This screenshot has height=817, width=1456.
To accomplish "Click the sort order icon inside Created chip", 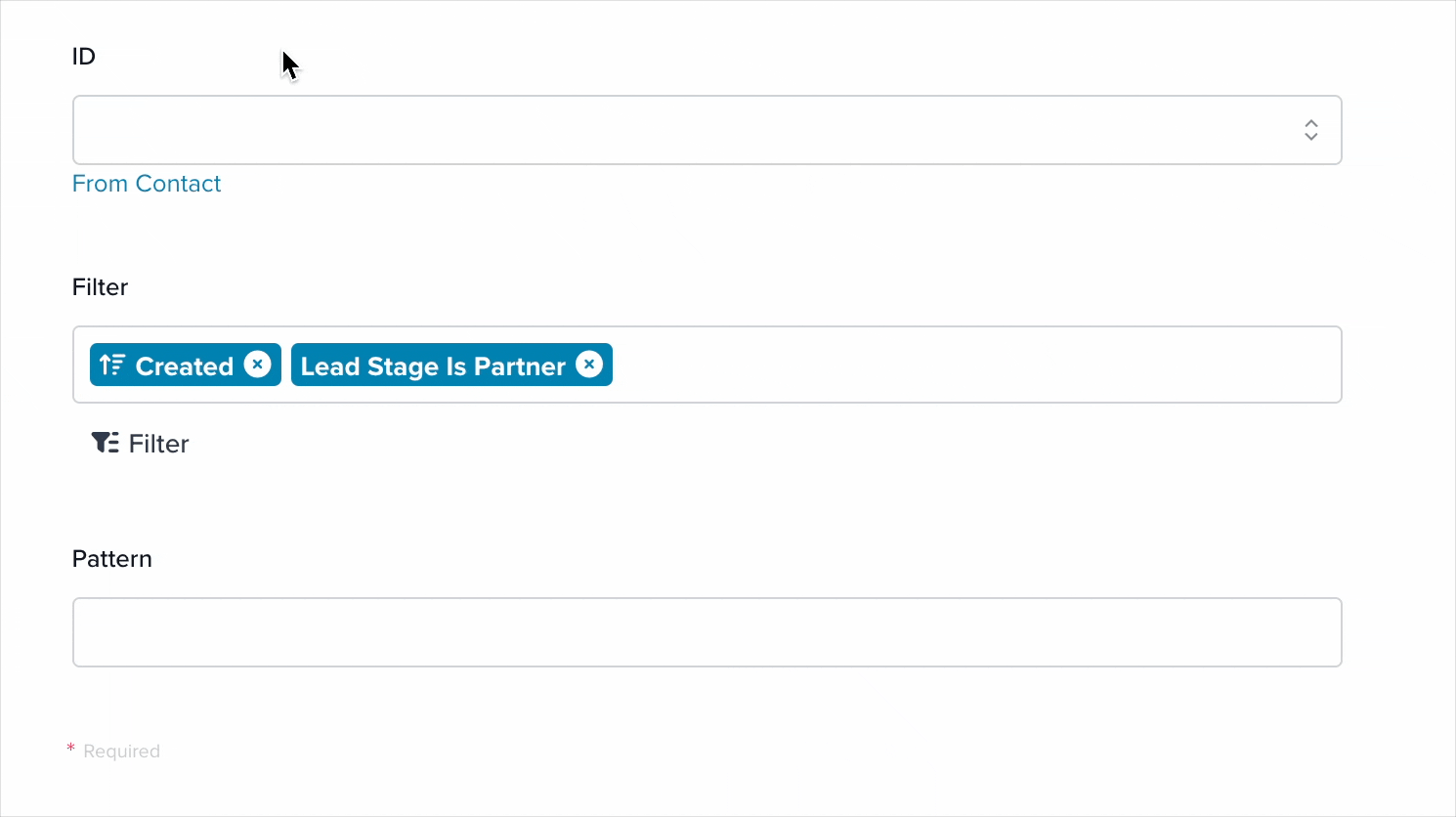I will click(x=112, y=365).
